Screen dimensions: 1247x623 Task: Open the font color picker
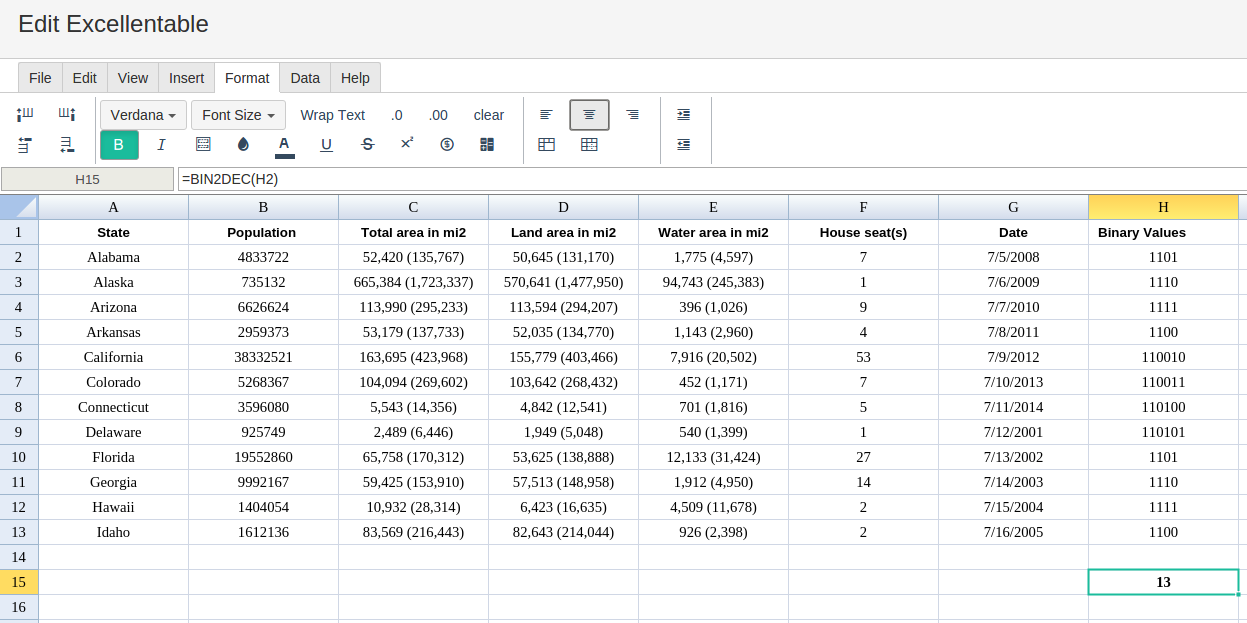pyautogui.click(x=285, y=145)
